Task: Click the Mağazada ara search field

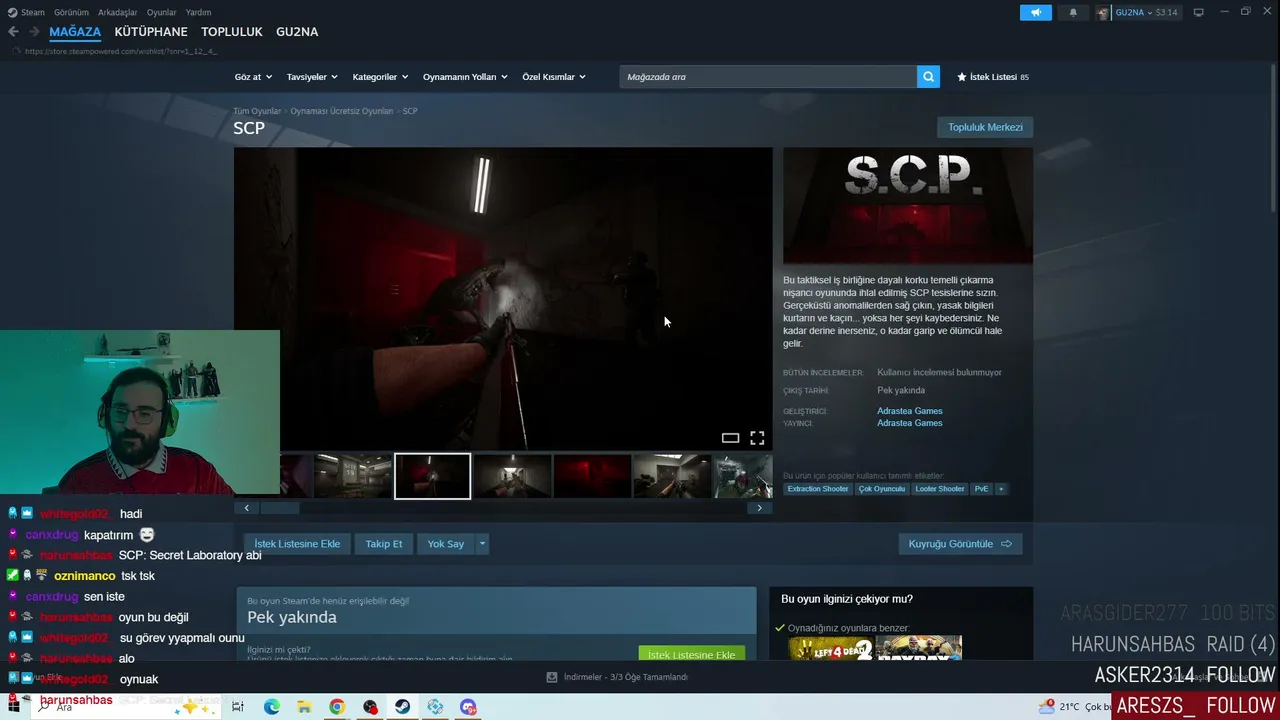Action: (x=768, y=77)
